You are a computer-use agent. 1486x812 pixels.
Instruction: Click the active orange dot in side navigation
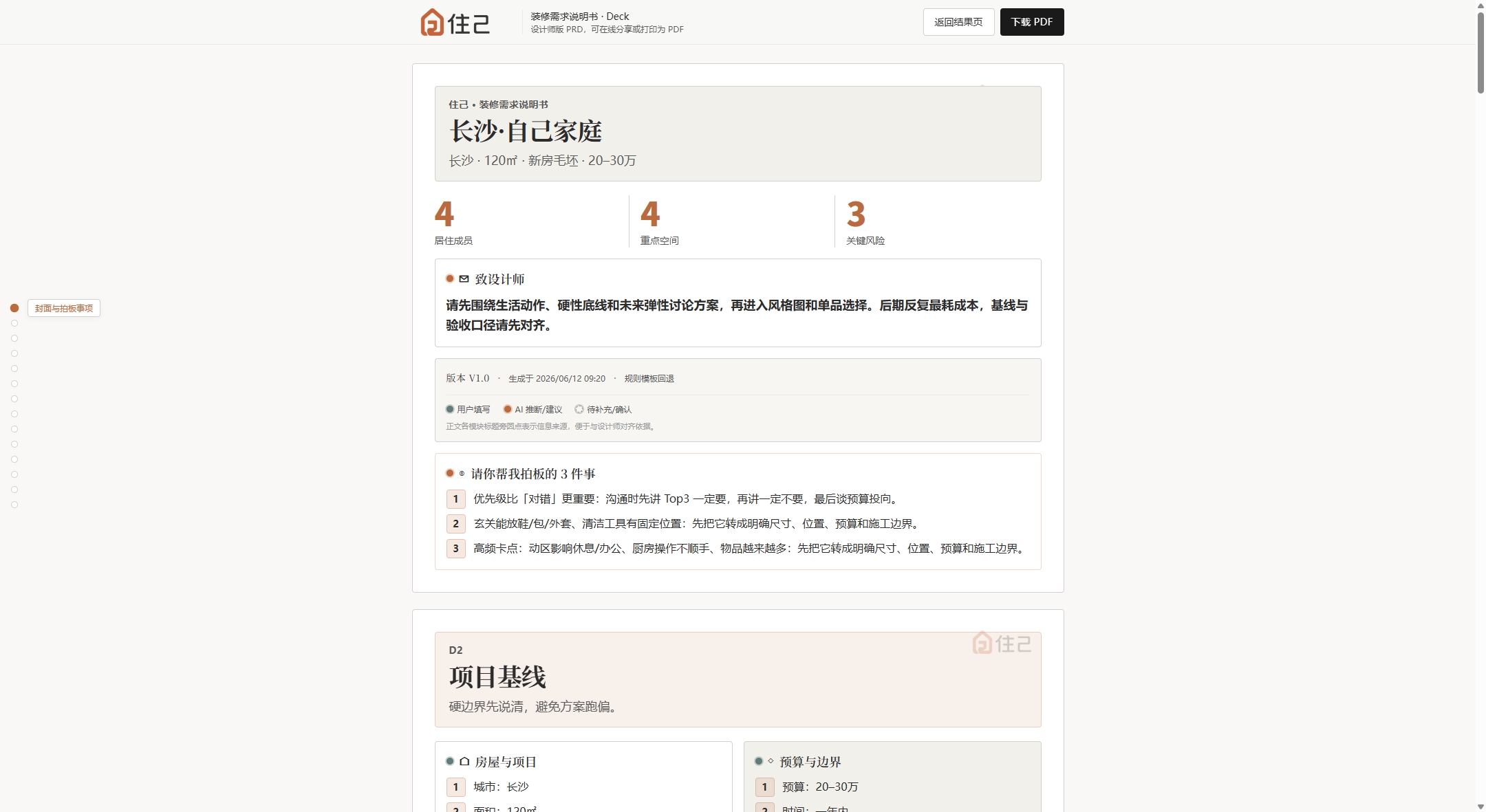[14, 308]
